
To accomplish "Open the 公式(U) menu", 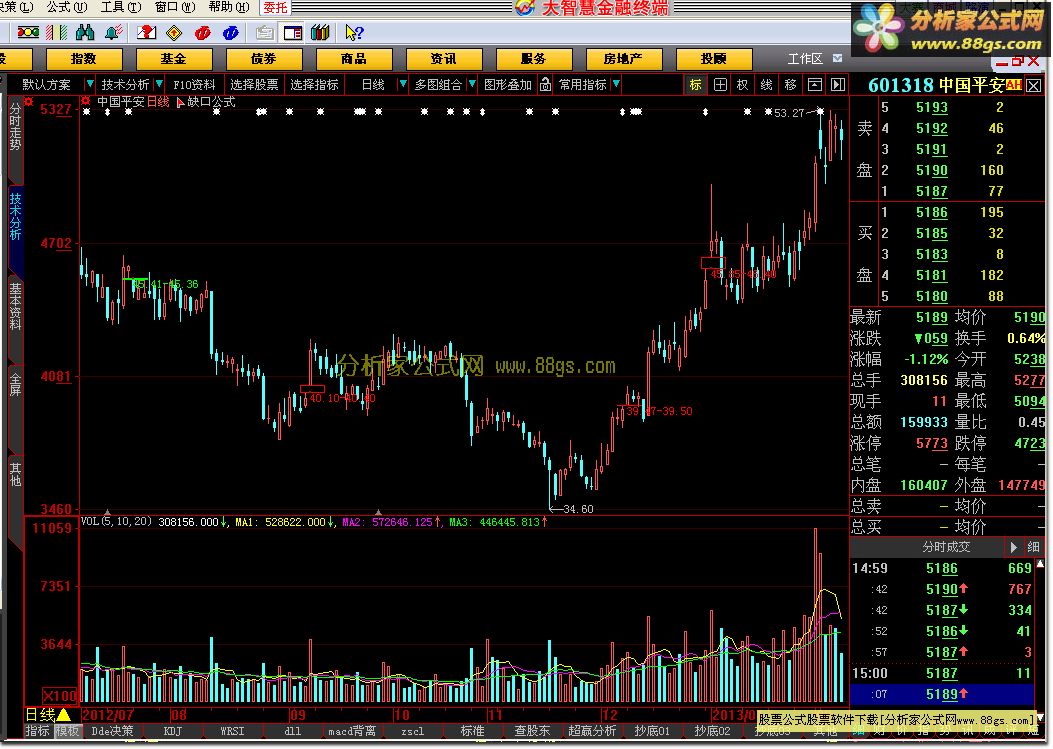I will click(x=66, y=7).
